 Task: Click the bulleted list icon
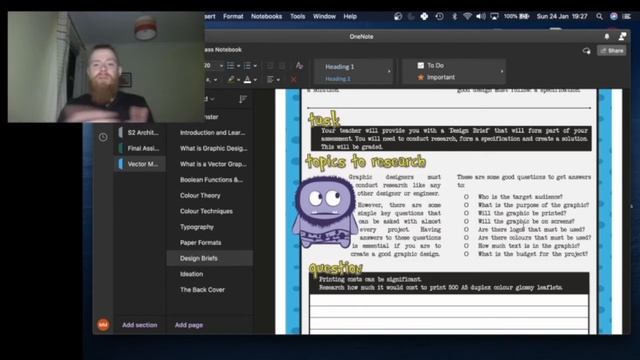click(x=231, y=66)
